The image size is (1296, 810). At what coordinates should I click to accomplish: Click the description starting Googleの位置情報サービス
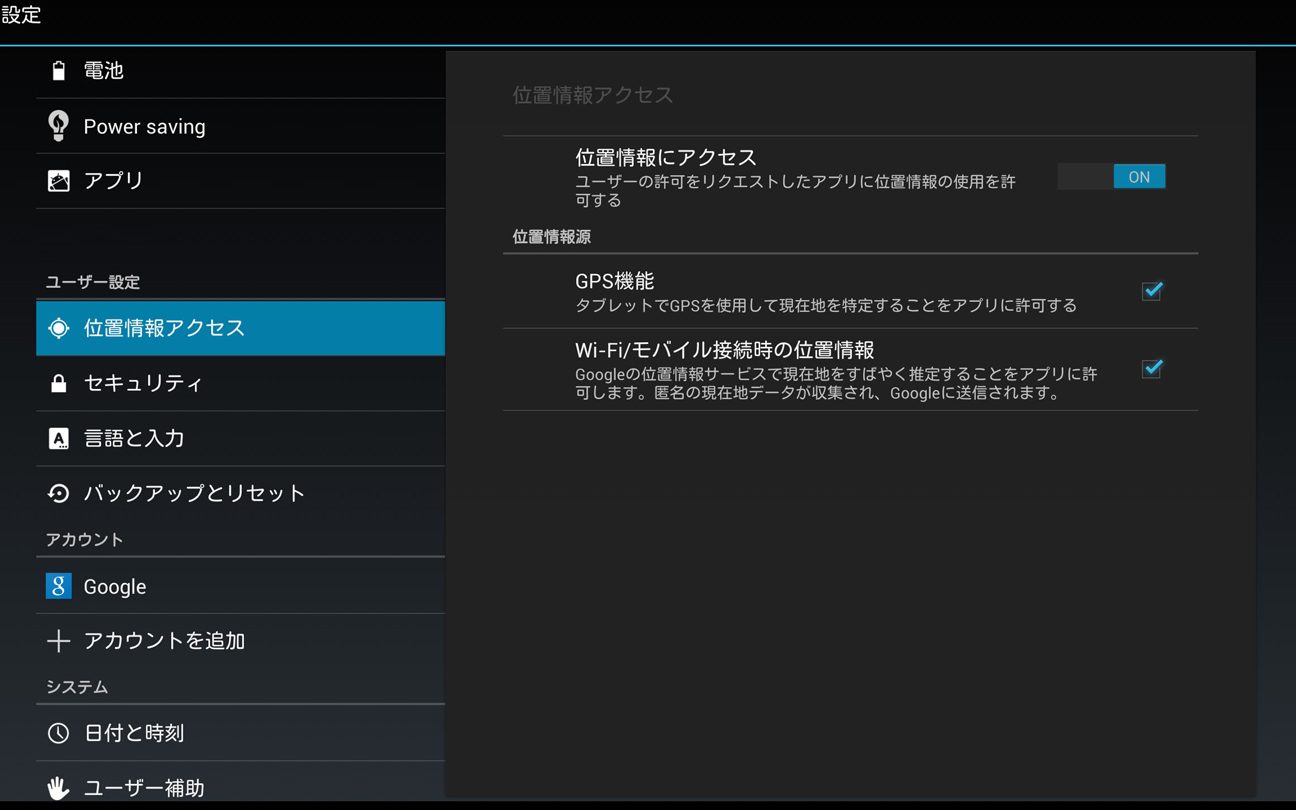836,383
